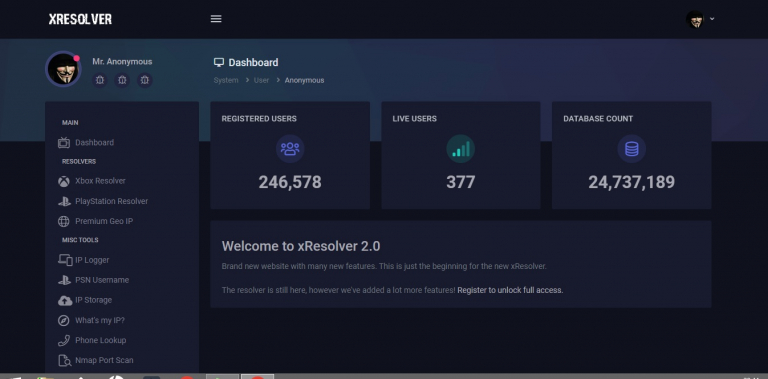Click the PlayStation logo beside PSN Username
This screenshot has height=379, width=768.
64,280
